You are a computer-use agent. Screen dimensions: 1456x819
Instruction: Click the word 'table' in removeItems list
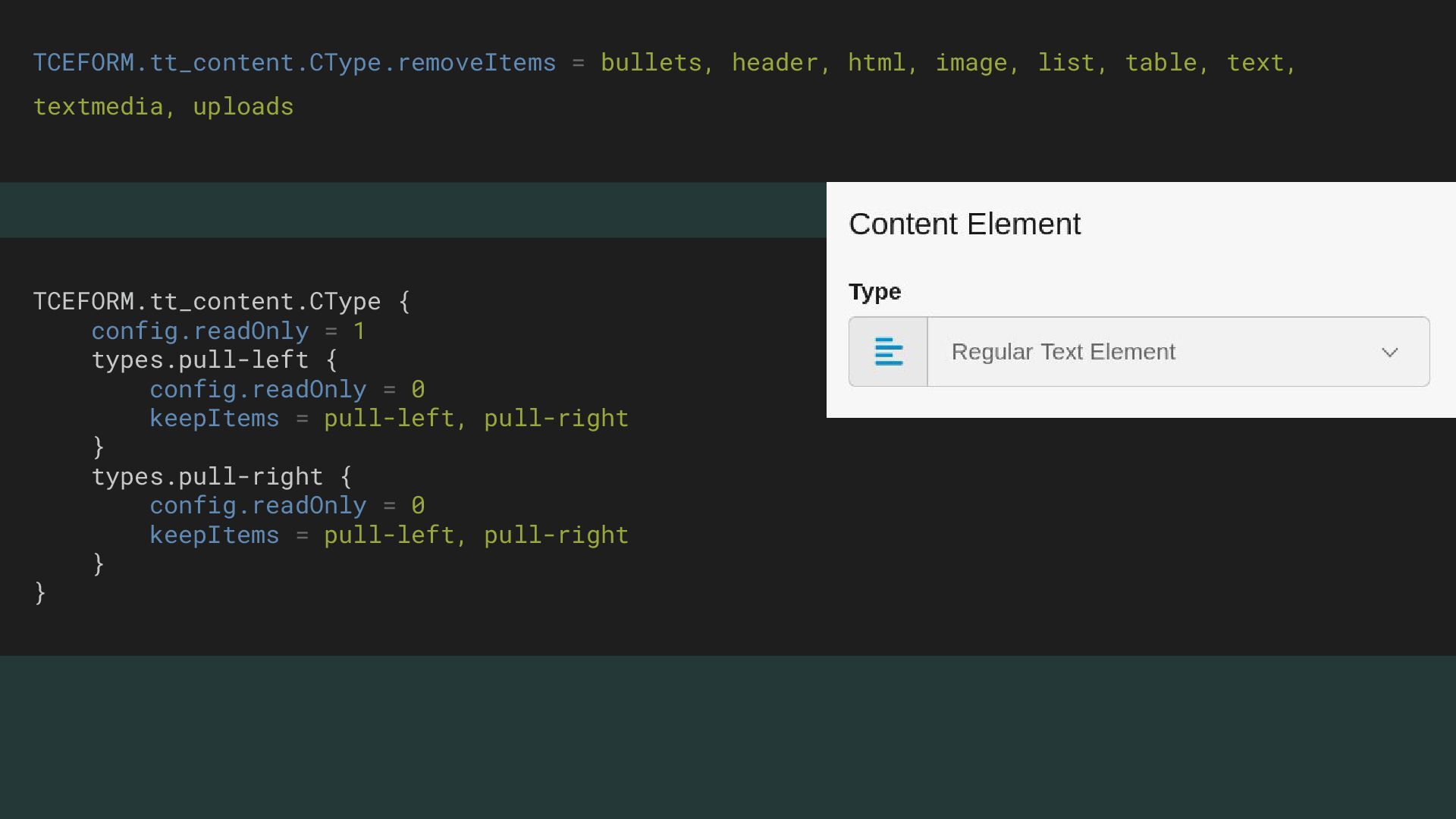click(x=1160, y=63)
